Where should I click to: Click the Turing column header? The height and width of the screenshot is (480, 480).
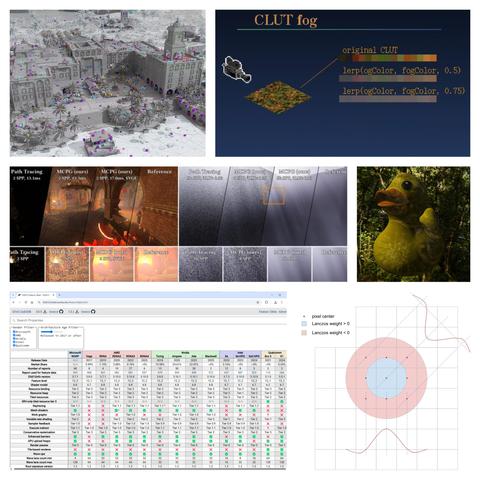(x=160, y=356)
